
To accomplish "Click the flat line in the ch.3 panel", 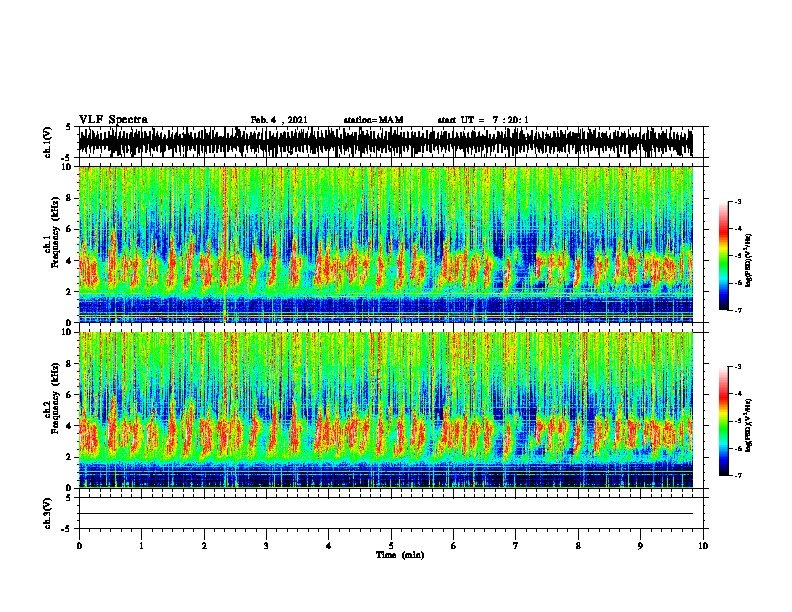I will click(x=386, y=514).
